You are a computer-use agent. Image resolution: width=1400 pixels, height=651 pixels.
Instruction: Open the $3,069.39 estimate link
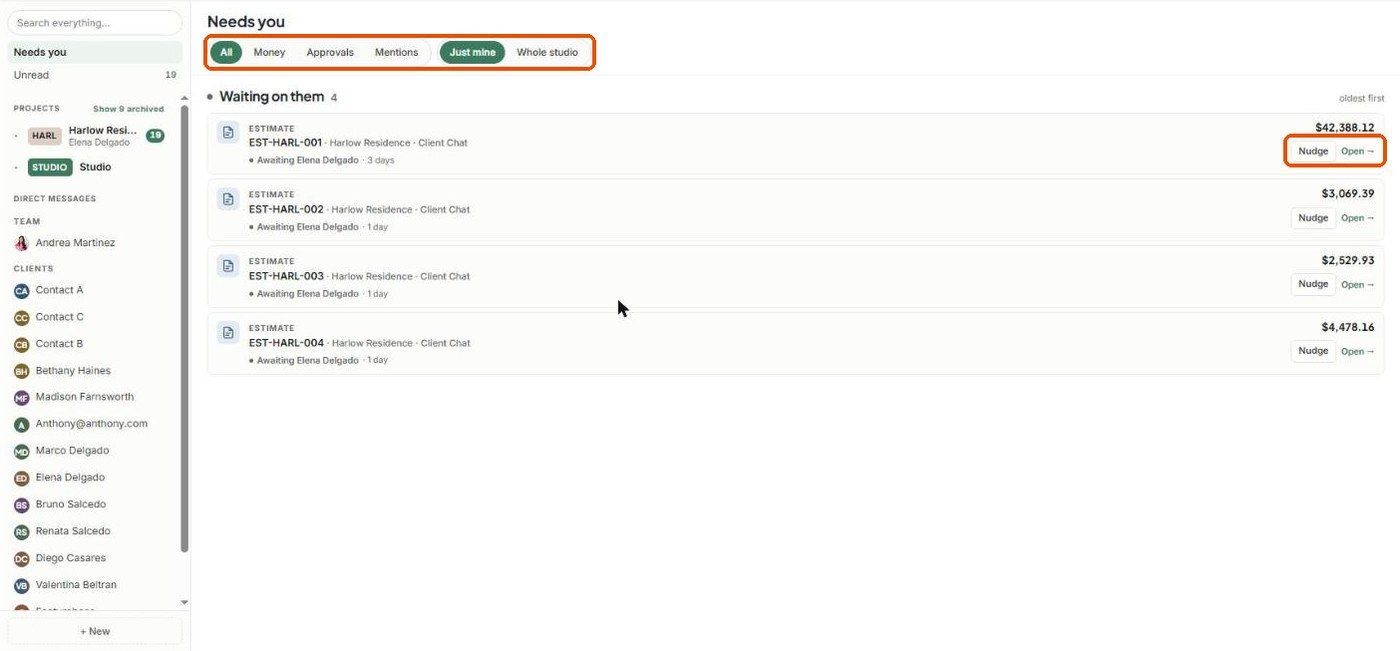[x=1358, y=218]
